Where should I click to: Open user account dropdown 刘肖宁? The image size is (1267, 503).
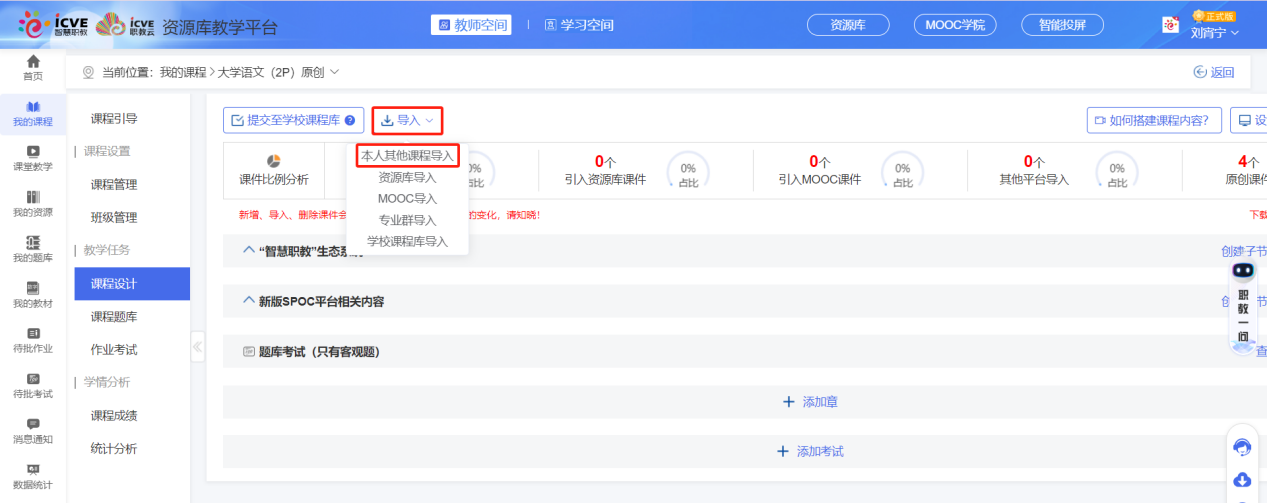click(1214, 32)
